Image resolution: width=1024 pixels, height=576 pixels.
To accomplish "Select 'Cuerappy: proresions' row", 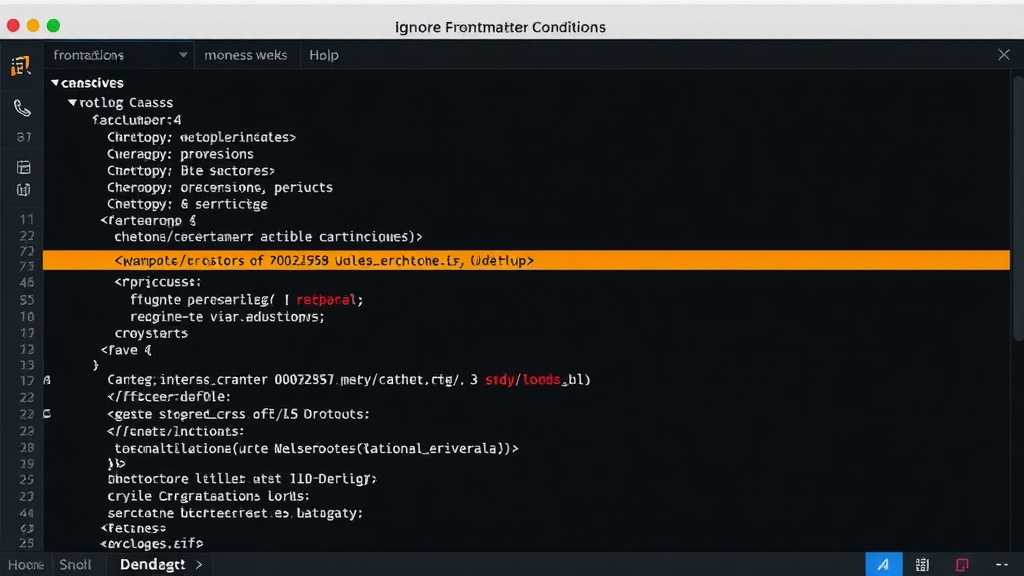I will [x=180, y=154].
